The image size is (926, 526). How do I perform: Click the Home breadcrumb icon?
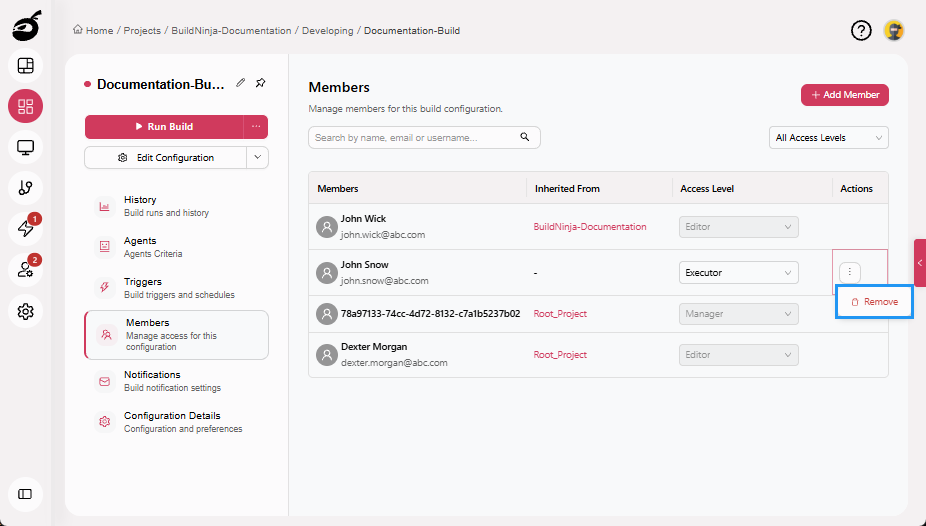click(78, 30)
